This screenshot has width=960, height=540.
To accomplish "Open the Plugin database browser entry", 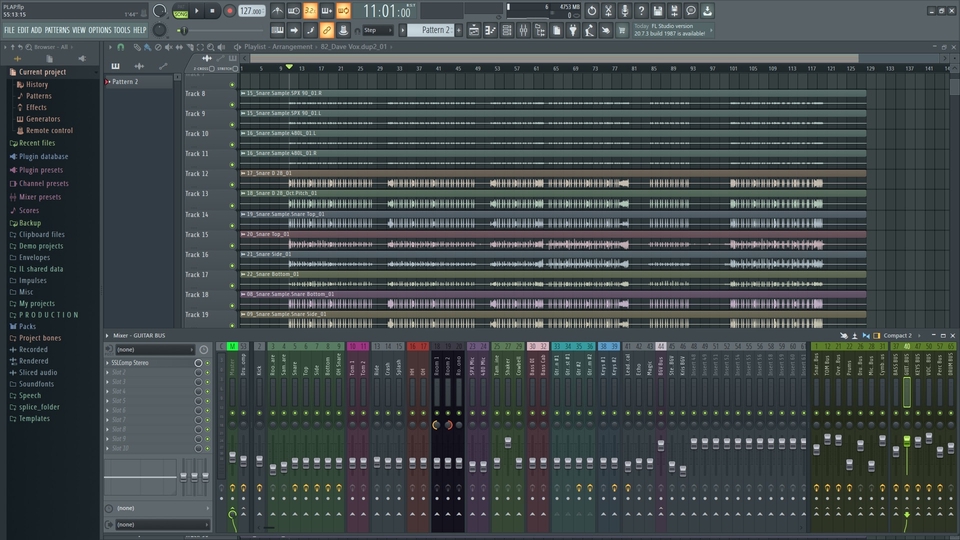I will 43,157.
